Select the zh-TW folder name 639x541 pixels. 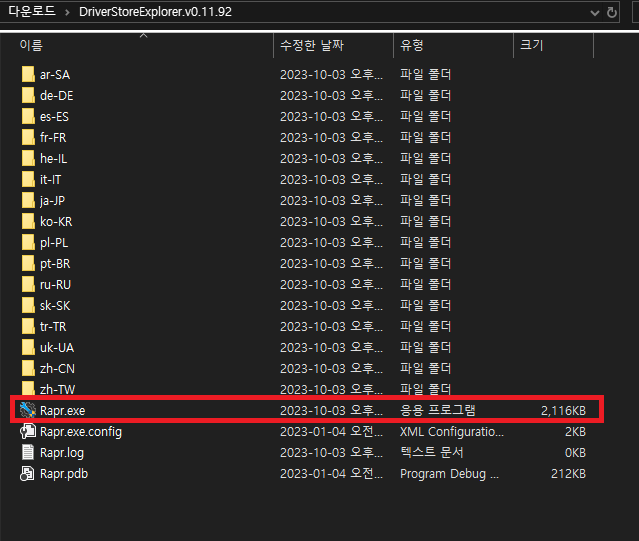click(x=57, y=389)
